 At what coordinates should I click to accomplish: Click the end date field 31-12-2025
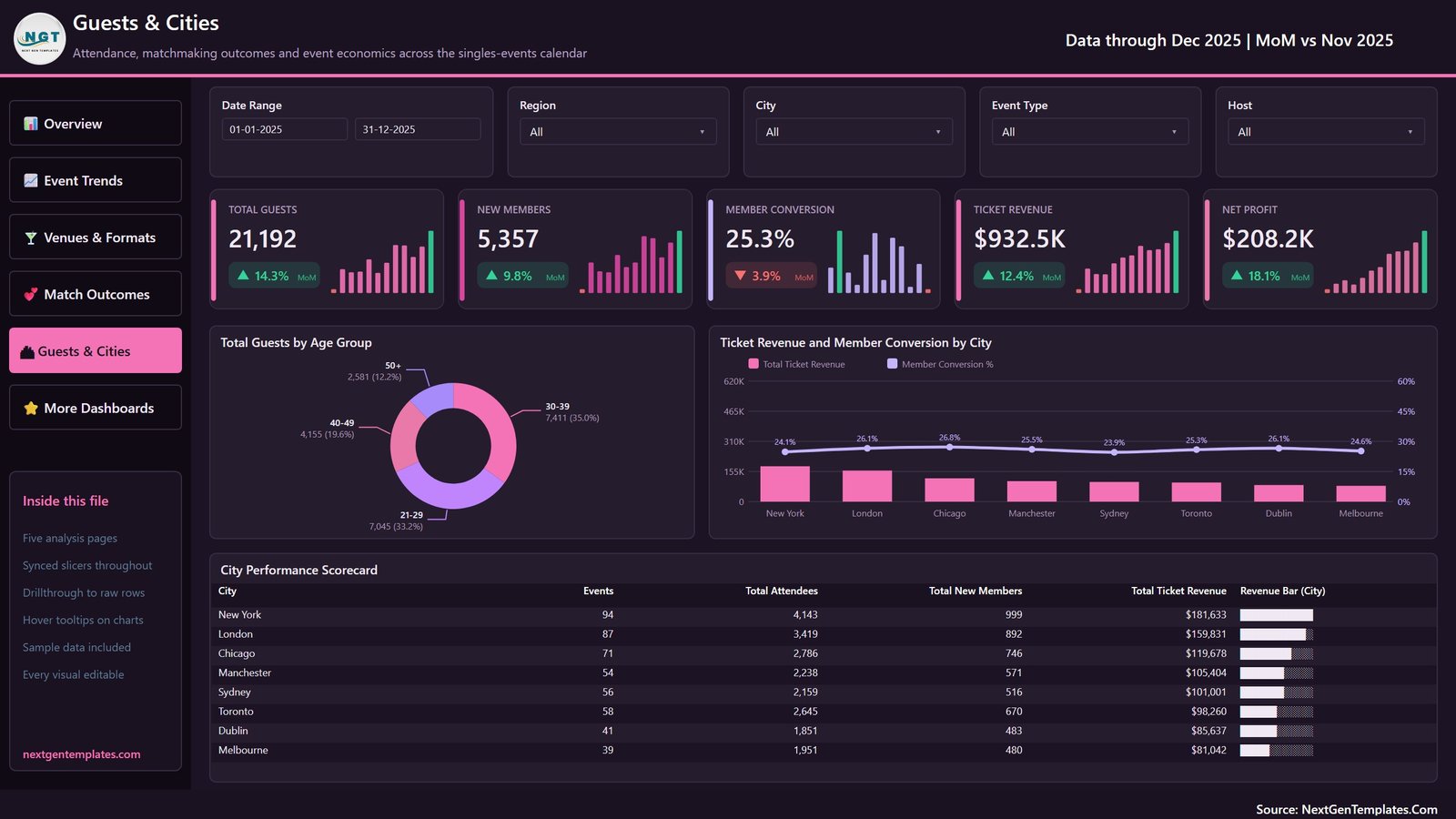418,129
